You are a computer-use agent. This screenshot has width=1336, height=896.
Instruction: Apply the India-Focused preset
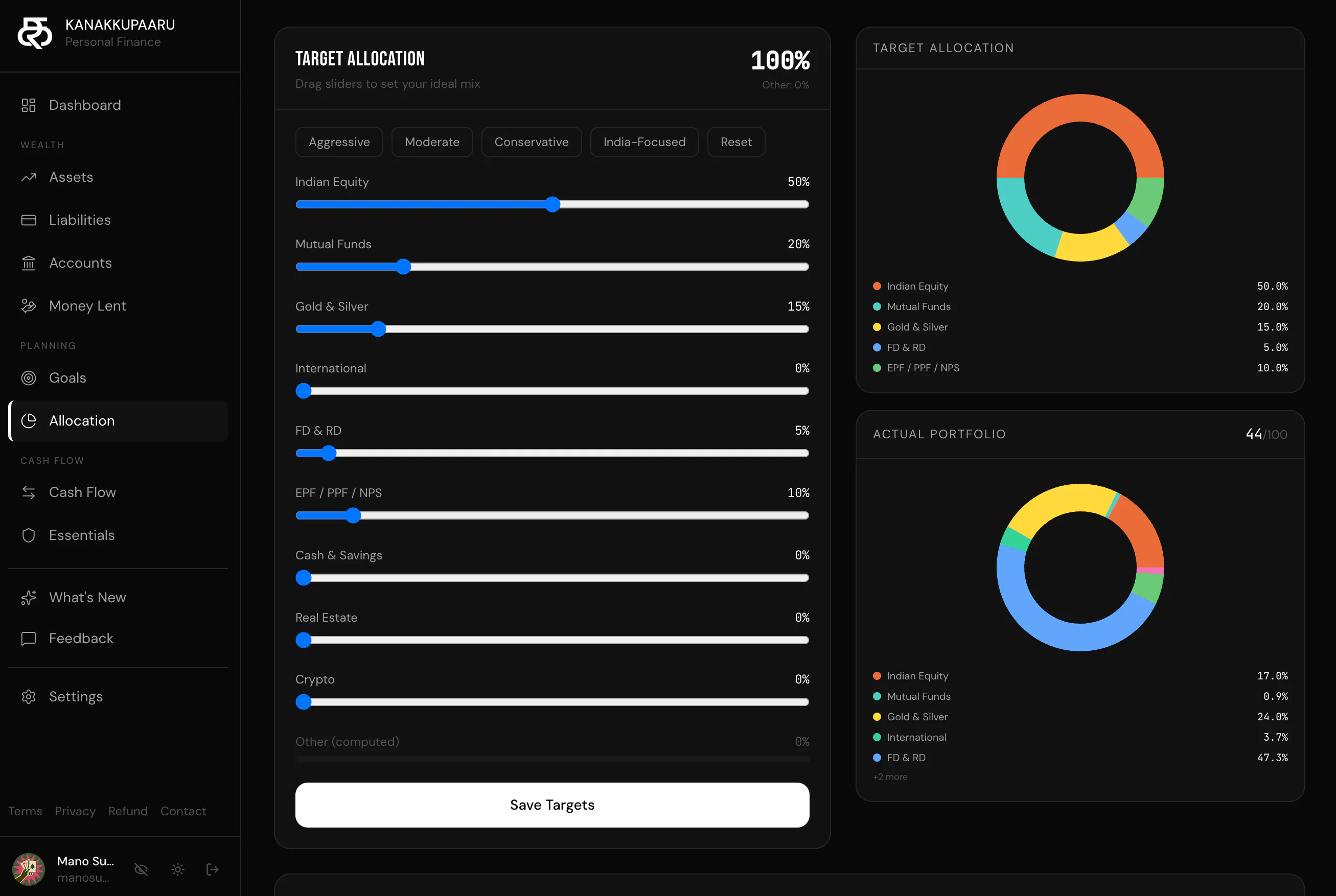click(644, 142)
